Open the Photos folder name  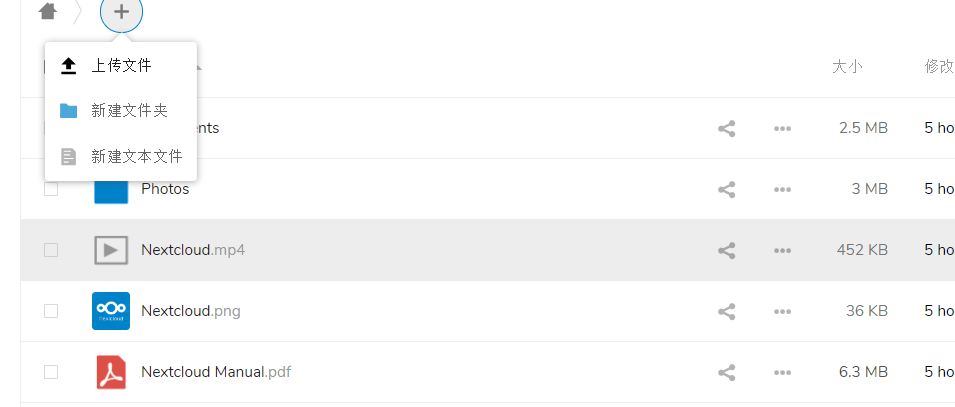(x=165, y=189)
